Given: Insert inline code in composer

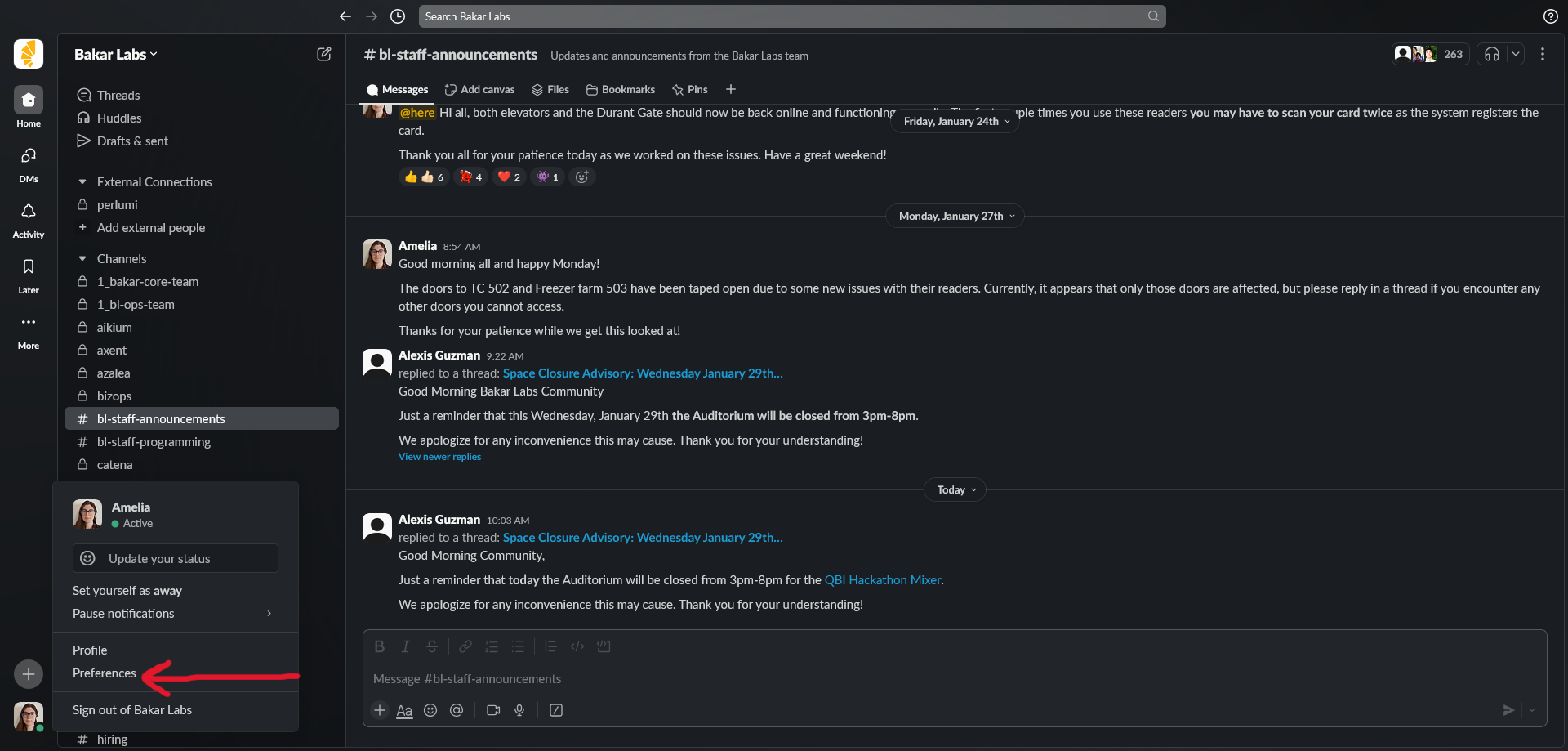Looking at the screenshot, I should (577, 646).
